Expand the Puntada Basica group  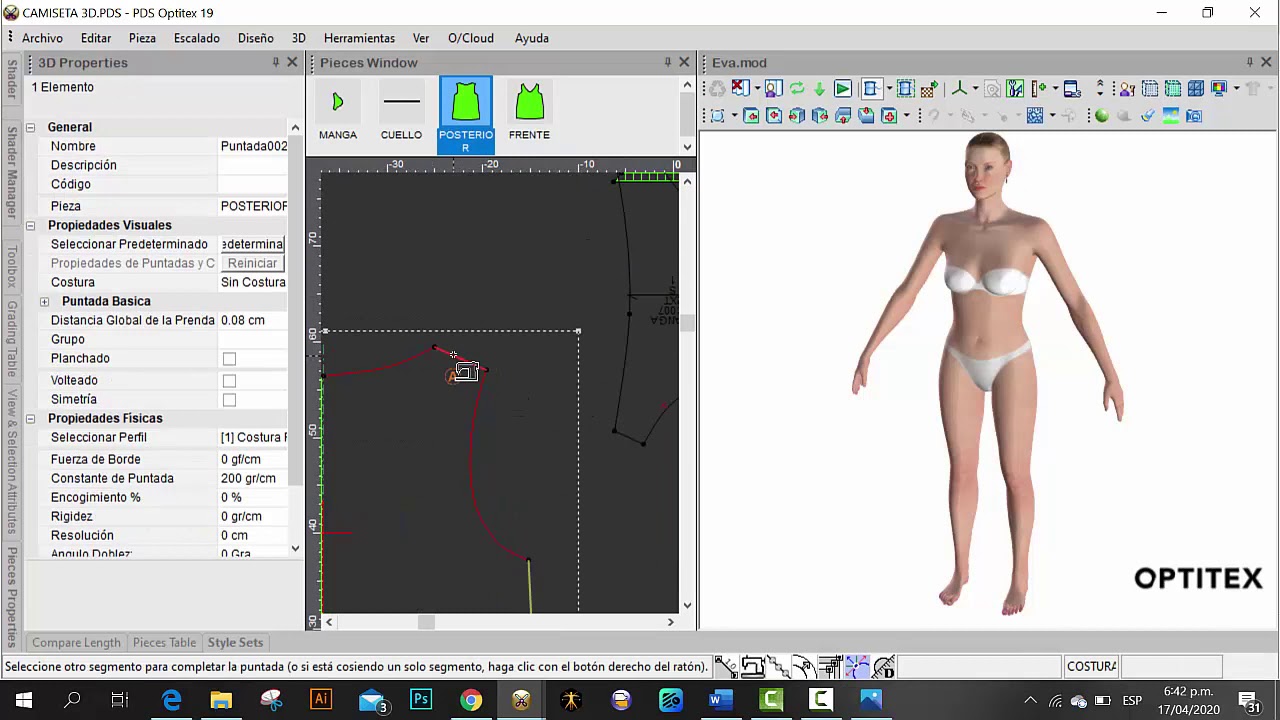pyautogui.click(x=44, y=301)
